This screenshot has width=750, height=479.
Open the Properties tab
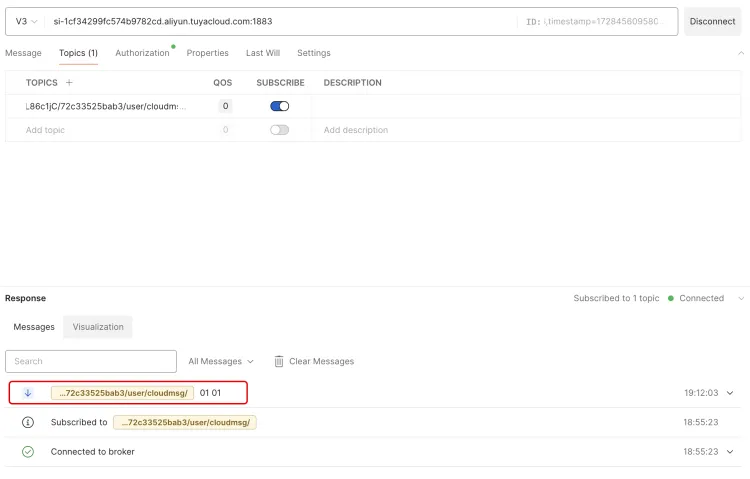pyautogui.click(x=208, y=53)
